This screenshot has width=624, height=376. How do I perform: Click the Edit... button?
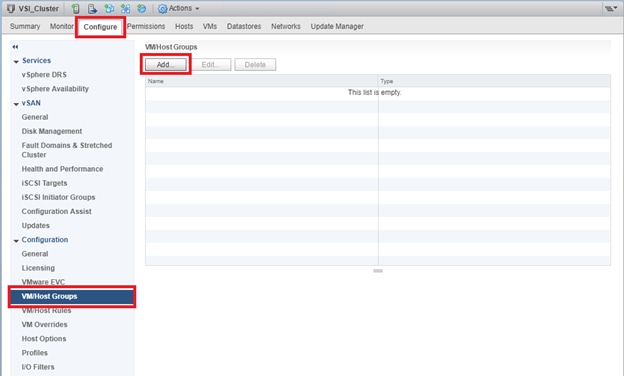211,64
